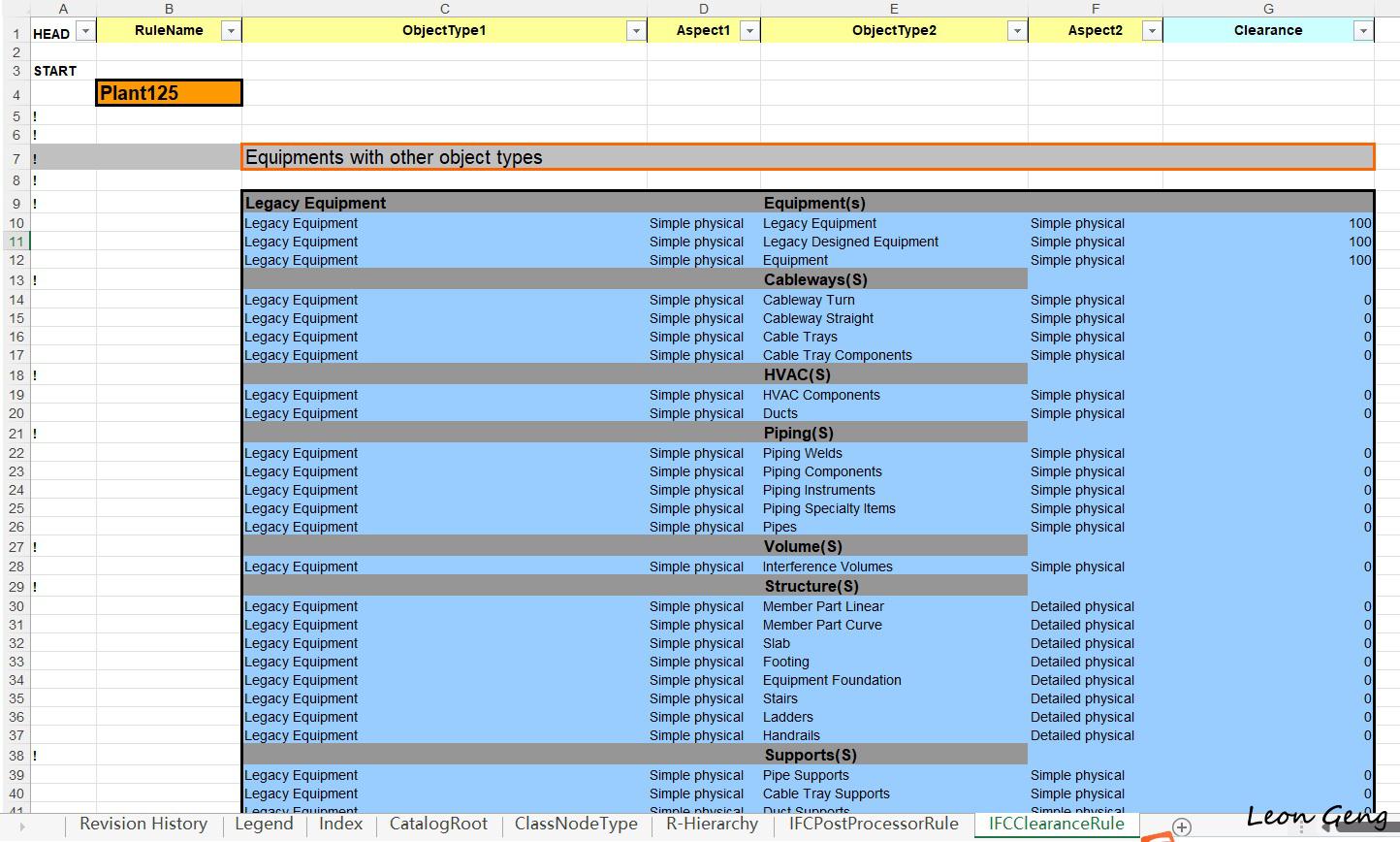Image resolution: width=1400 pixels, height=842 pixels.
Task: Select the START cell
Action: (63, 71)
